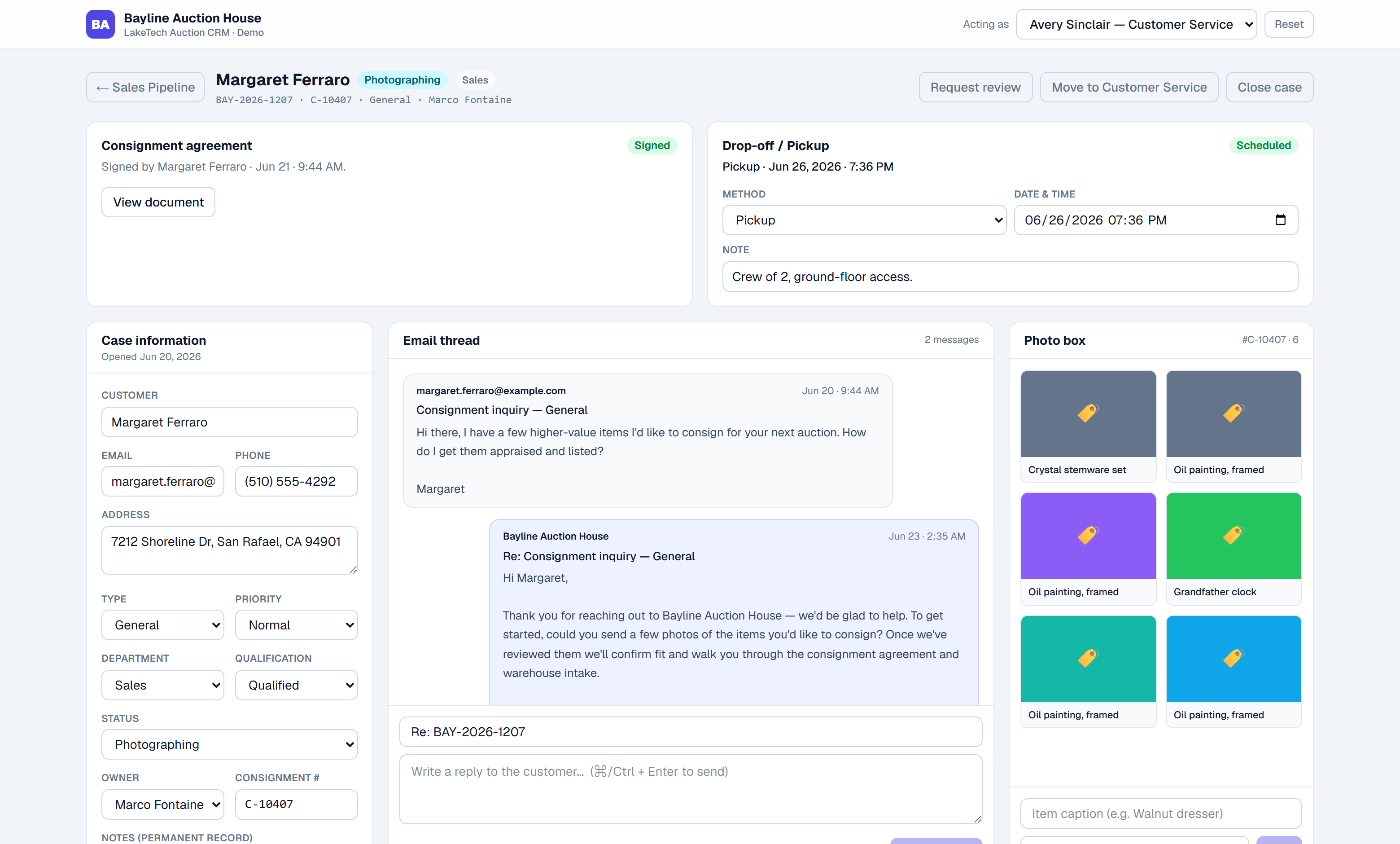Click the Item caption field

click(1161, 813)
